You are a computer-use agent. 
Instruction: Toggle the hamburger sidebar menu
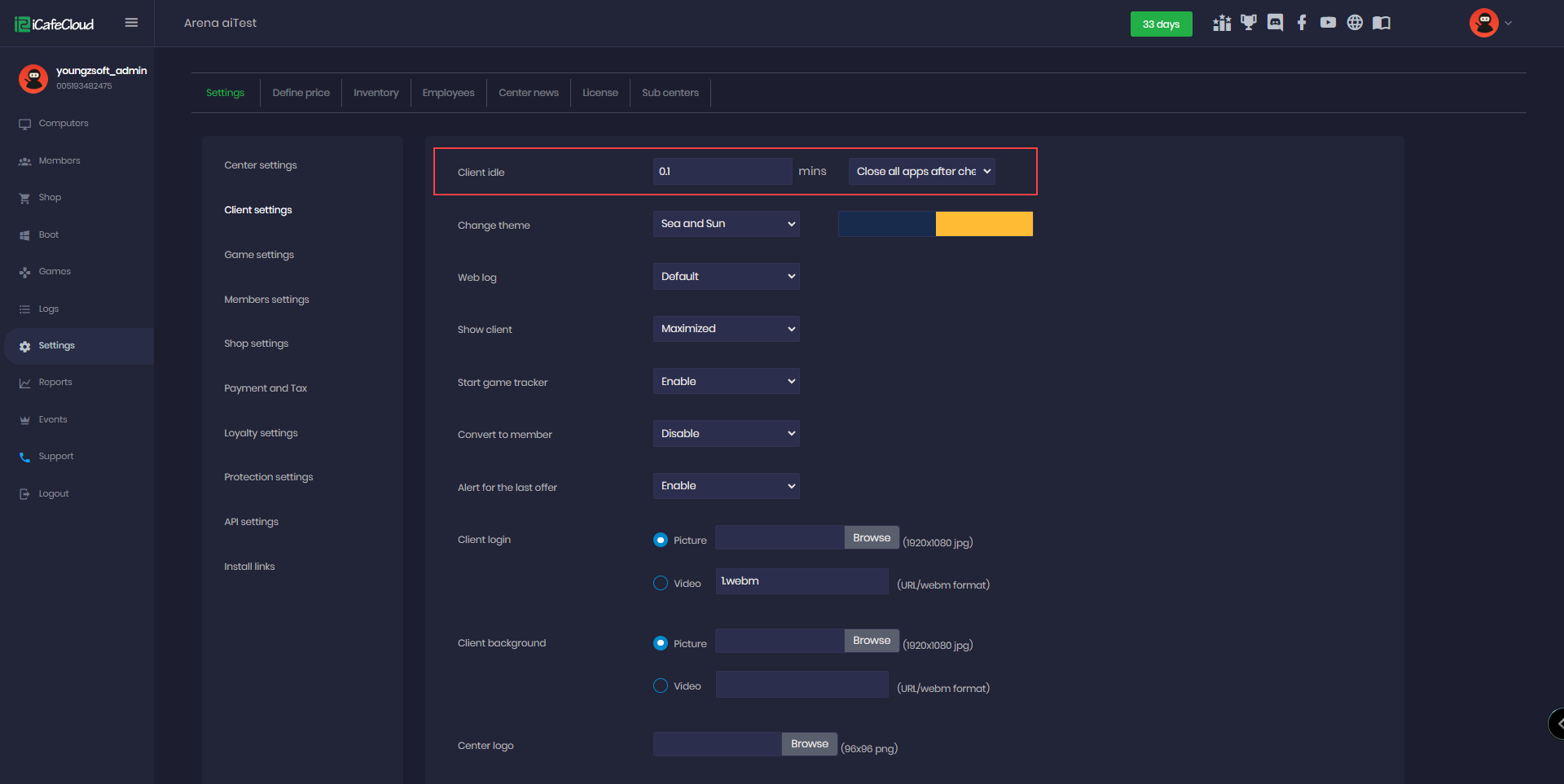[x=131, y=23]
